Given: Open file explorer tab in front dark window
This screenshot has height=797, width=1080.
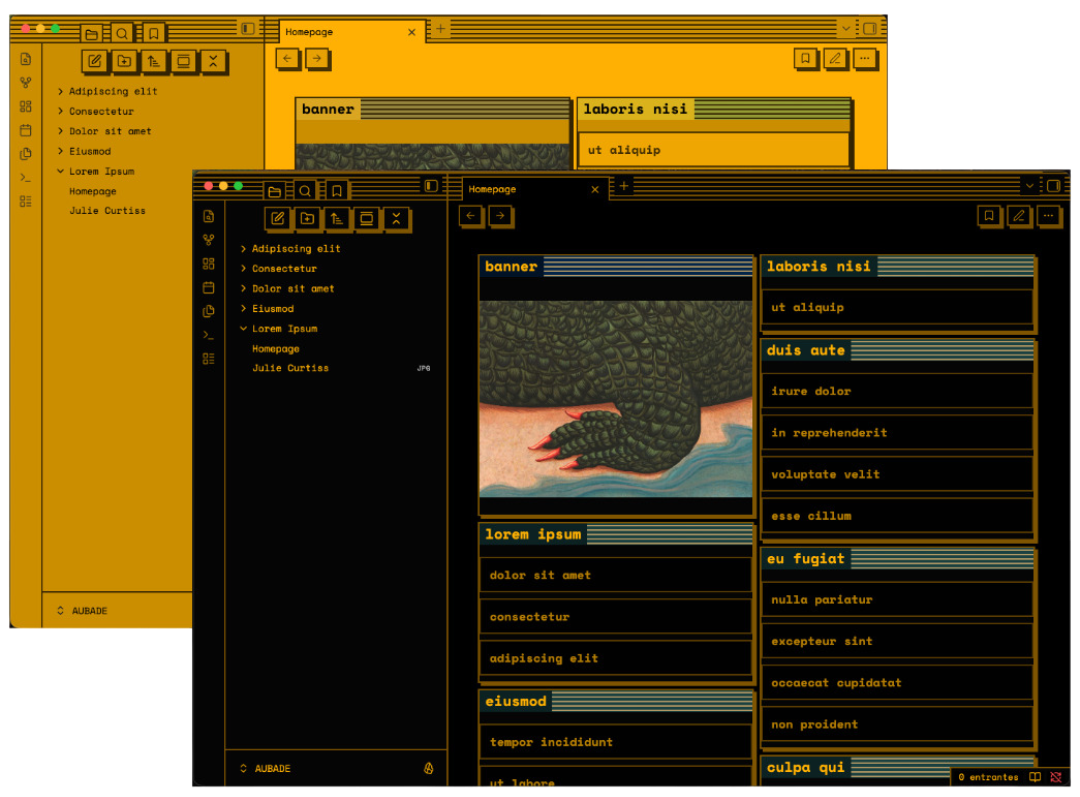Looking at the screenshot, I should click(x=274, y=191).
